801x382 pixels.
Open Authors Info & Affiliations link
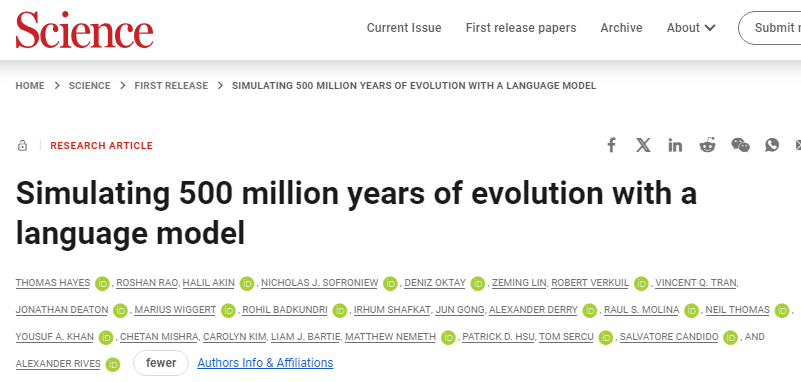point(265,363)
